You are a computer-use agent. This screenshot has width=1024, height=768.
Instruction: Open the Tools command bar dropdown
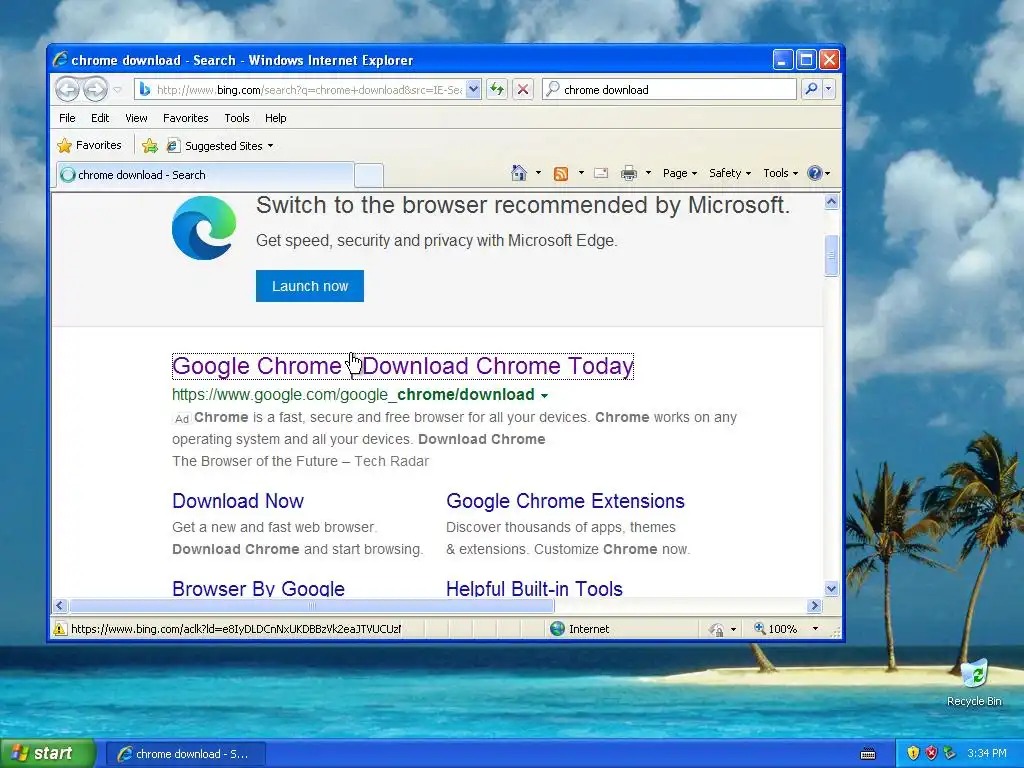coord(780,173)
